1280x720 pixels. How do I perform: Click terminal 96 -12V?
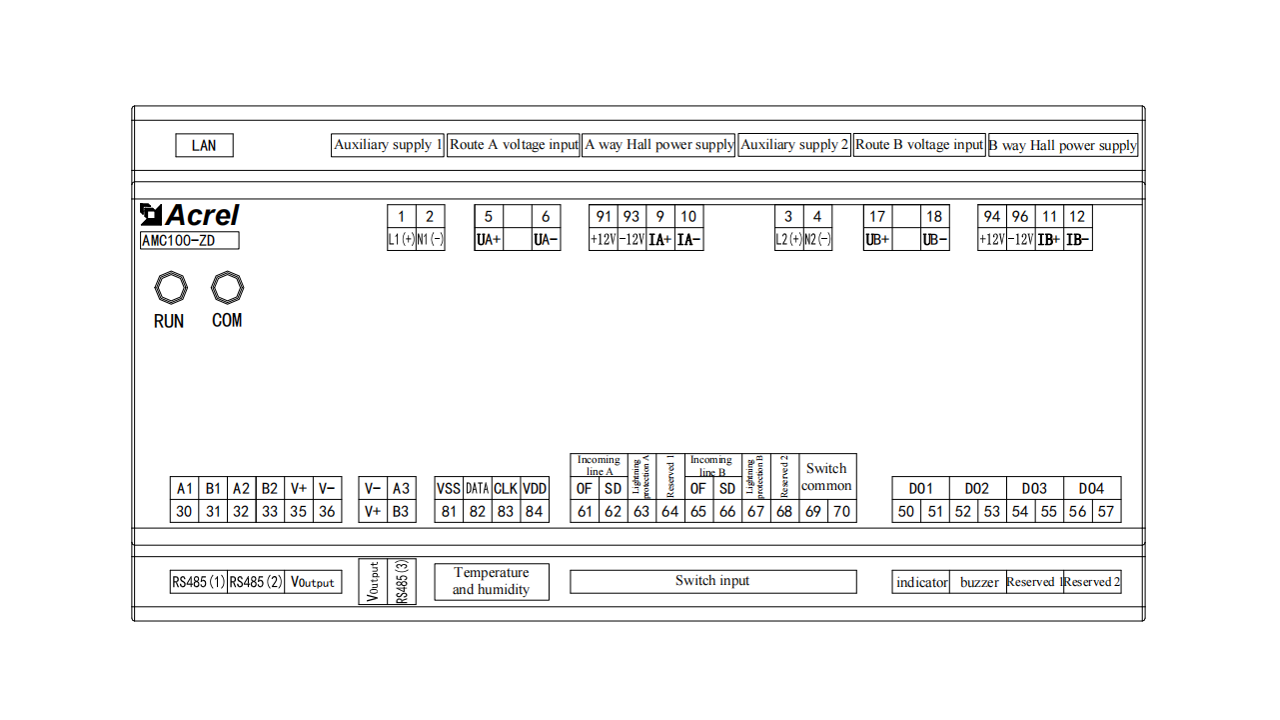(x=1020, y=228)
